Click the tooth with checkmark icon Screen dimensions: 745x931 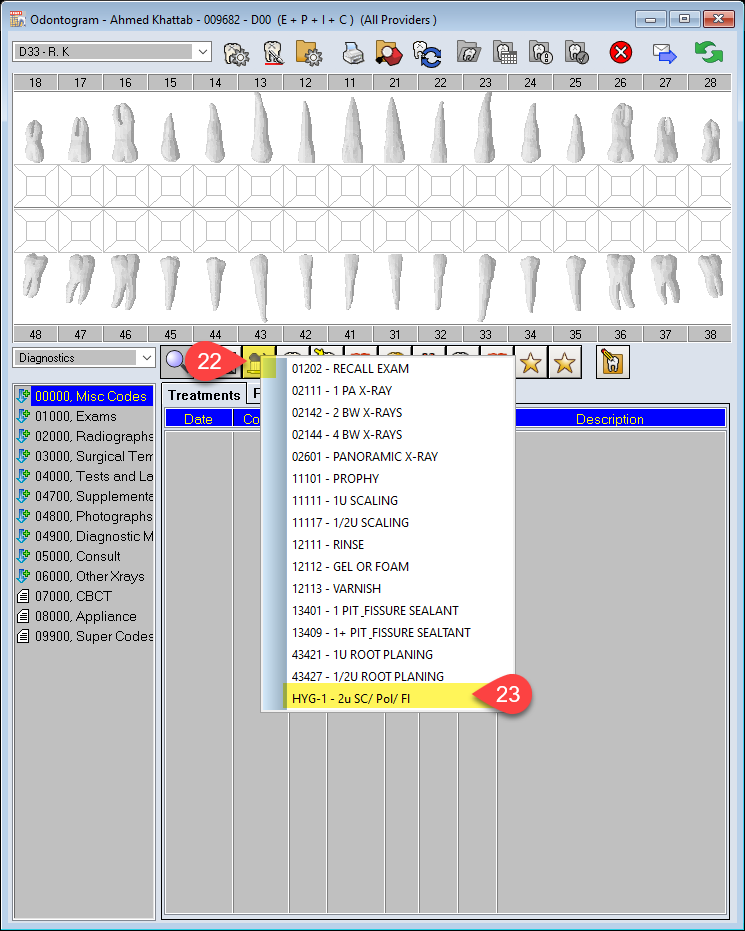577,53
